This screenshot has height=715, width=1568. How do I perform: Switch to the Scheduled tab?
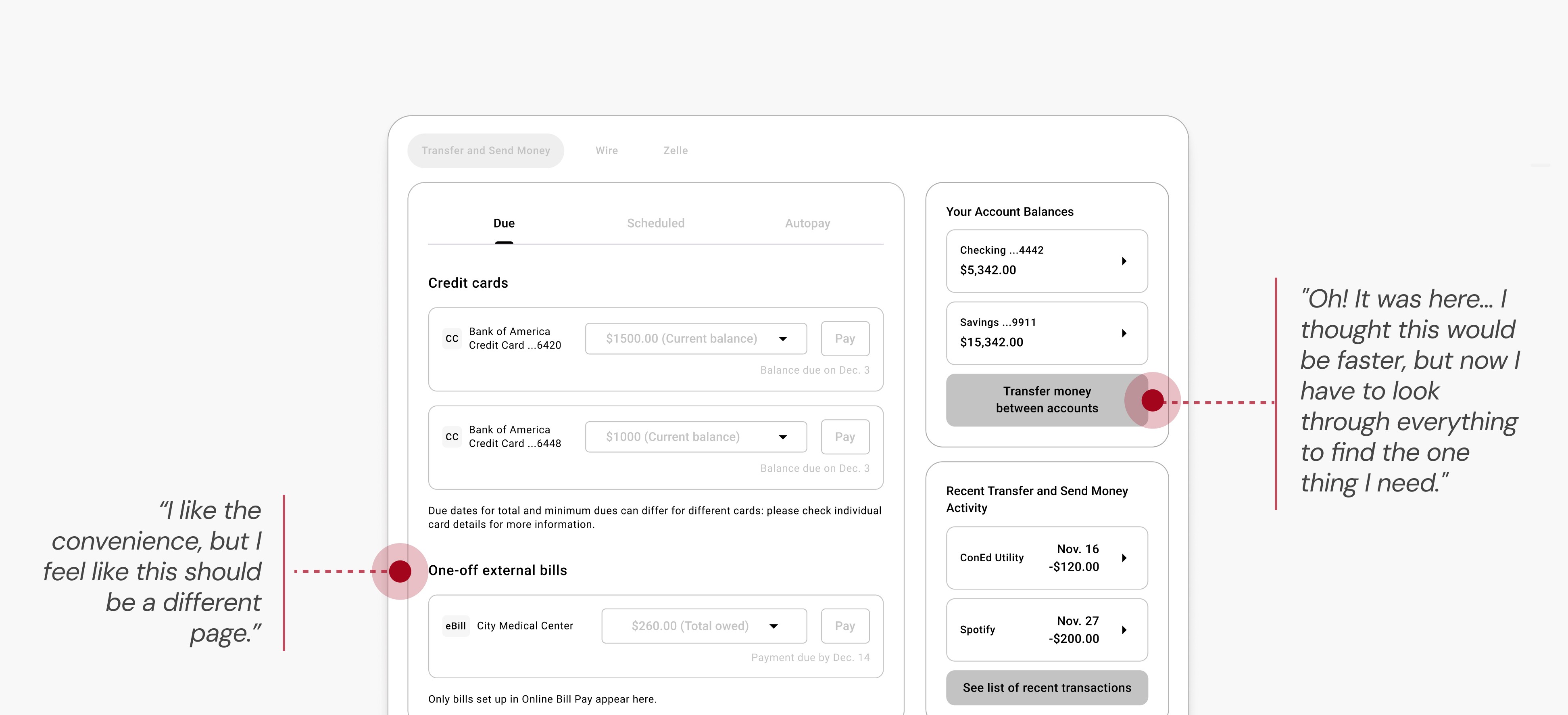(656, 224)
